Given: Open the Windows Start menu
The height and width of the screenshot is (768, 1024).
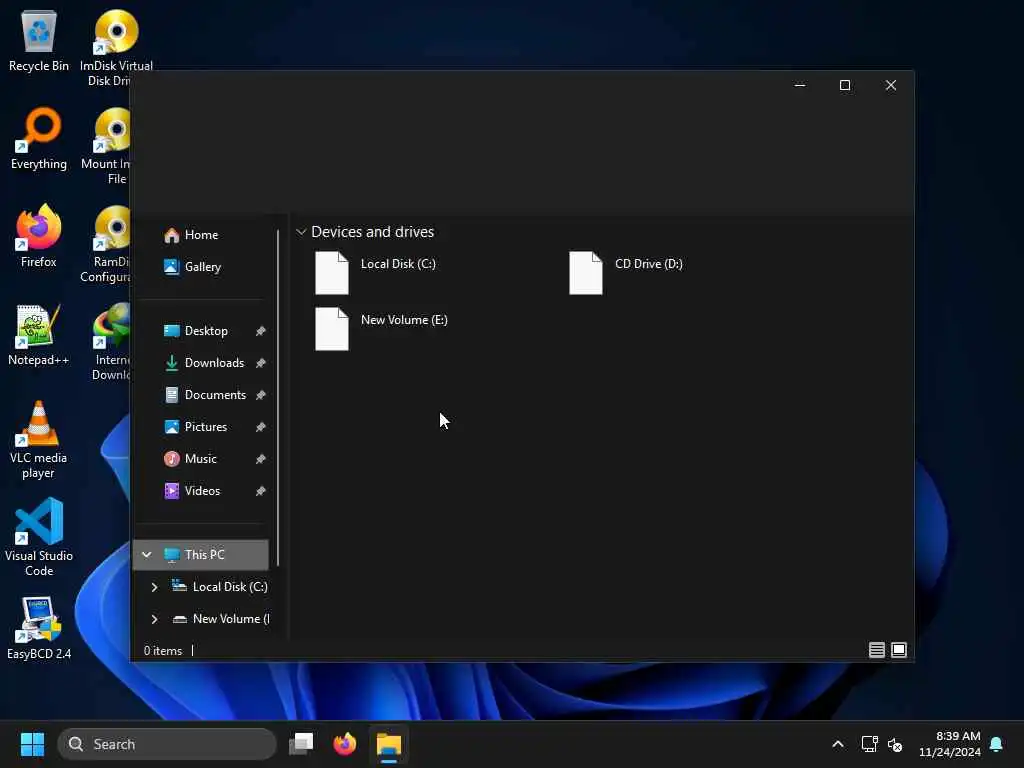Looking at the screenshot, I should click(x=32, y=744).
